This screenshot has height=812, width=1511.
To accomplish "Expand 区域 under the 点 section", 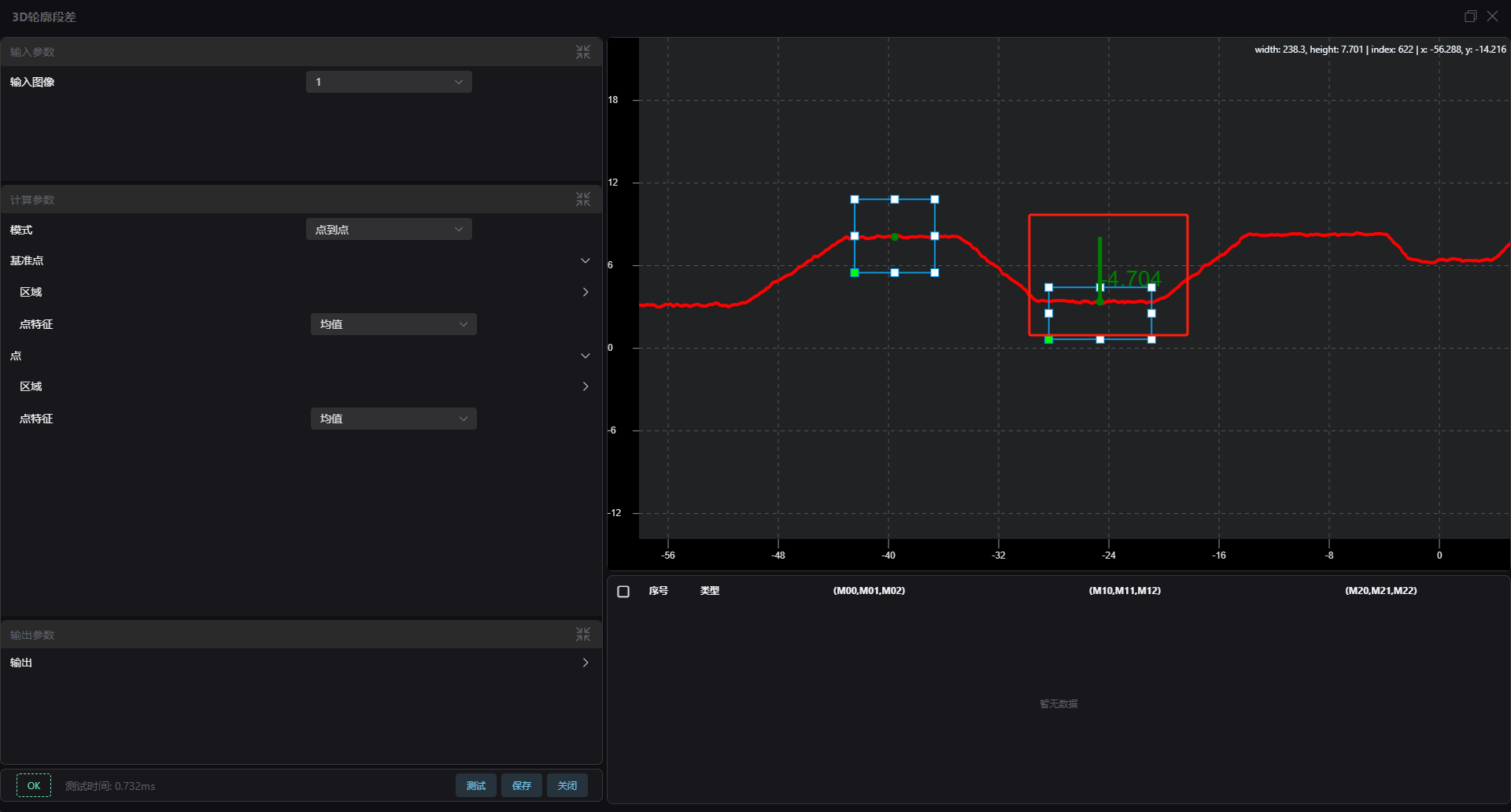I will coord(585,386).
